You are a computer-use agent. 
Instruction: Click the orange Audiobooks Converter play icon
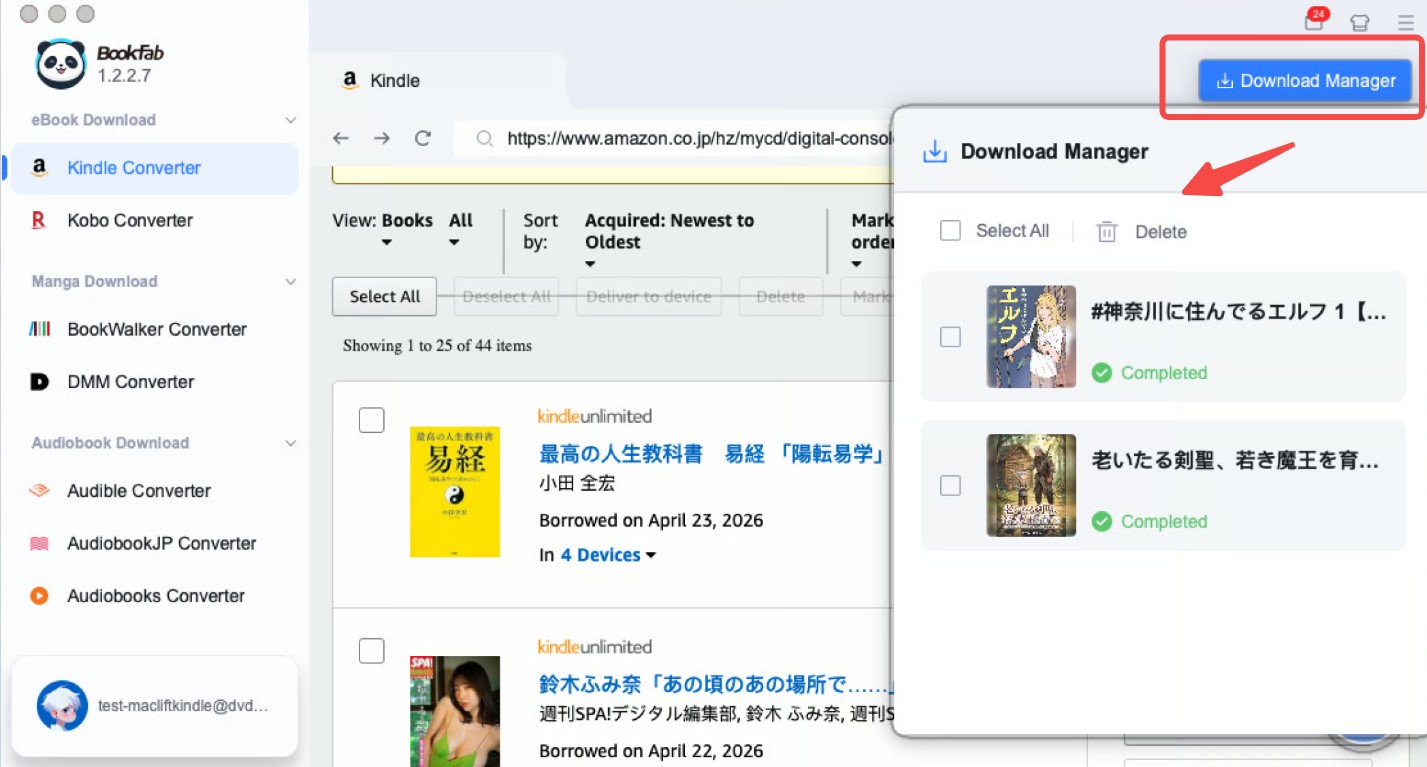point(39,596)
